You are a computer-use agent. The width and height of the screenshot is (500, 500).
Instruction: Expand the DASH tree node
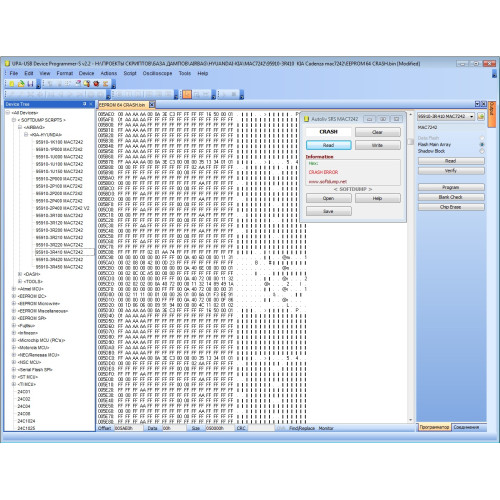(20, 274)
